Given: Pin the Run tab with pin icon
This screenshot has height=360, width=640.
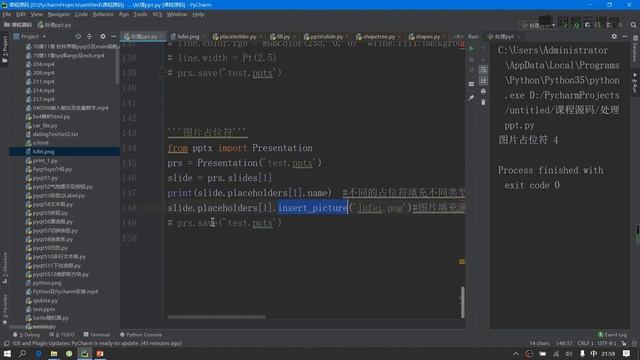Looking at the screenshot, I should point(471,98).
